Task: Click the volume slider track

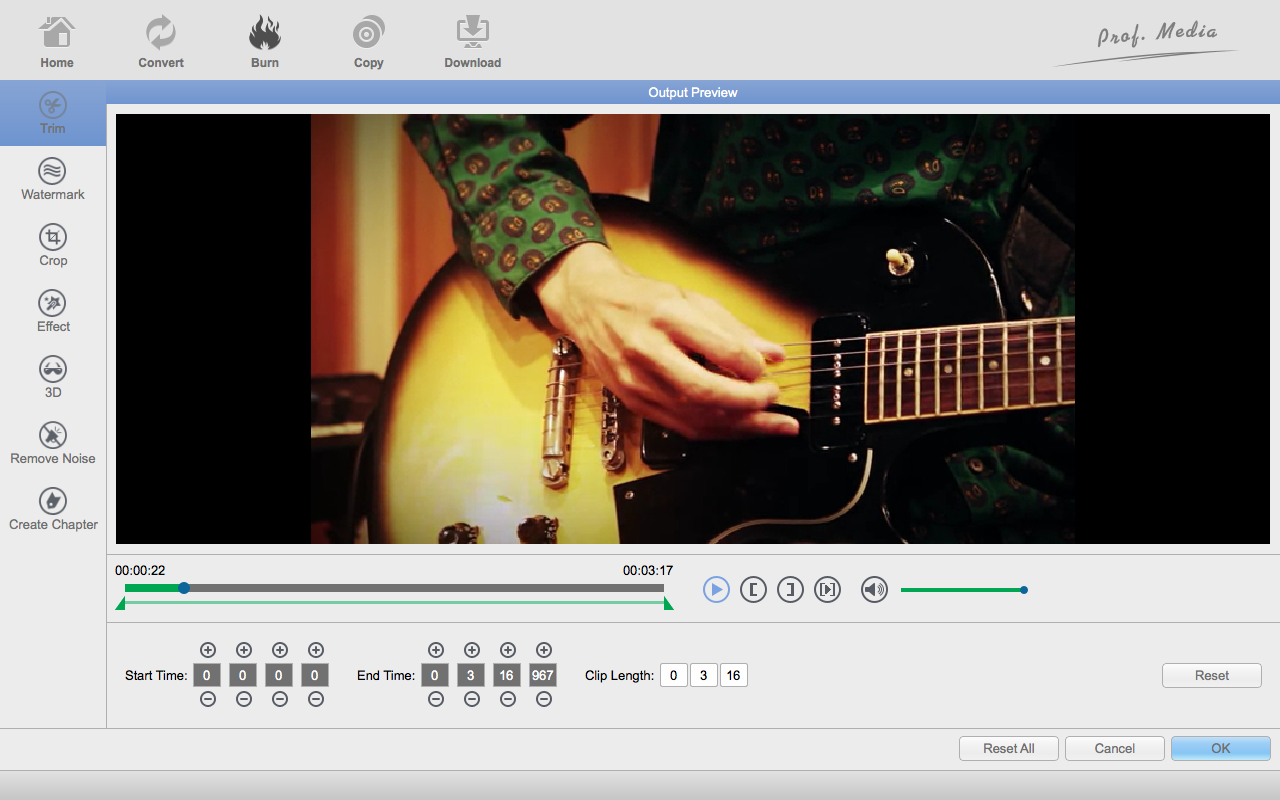Action: (x=960, y=590)
